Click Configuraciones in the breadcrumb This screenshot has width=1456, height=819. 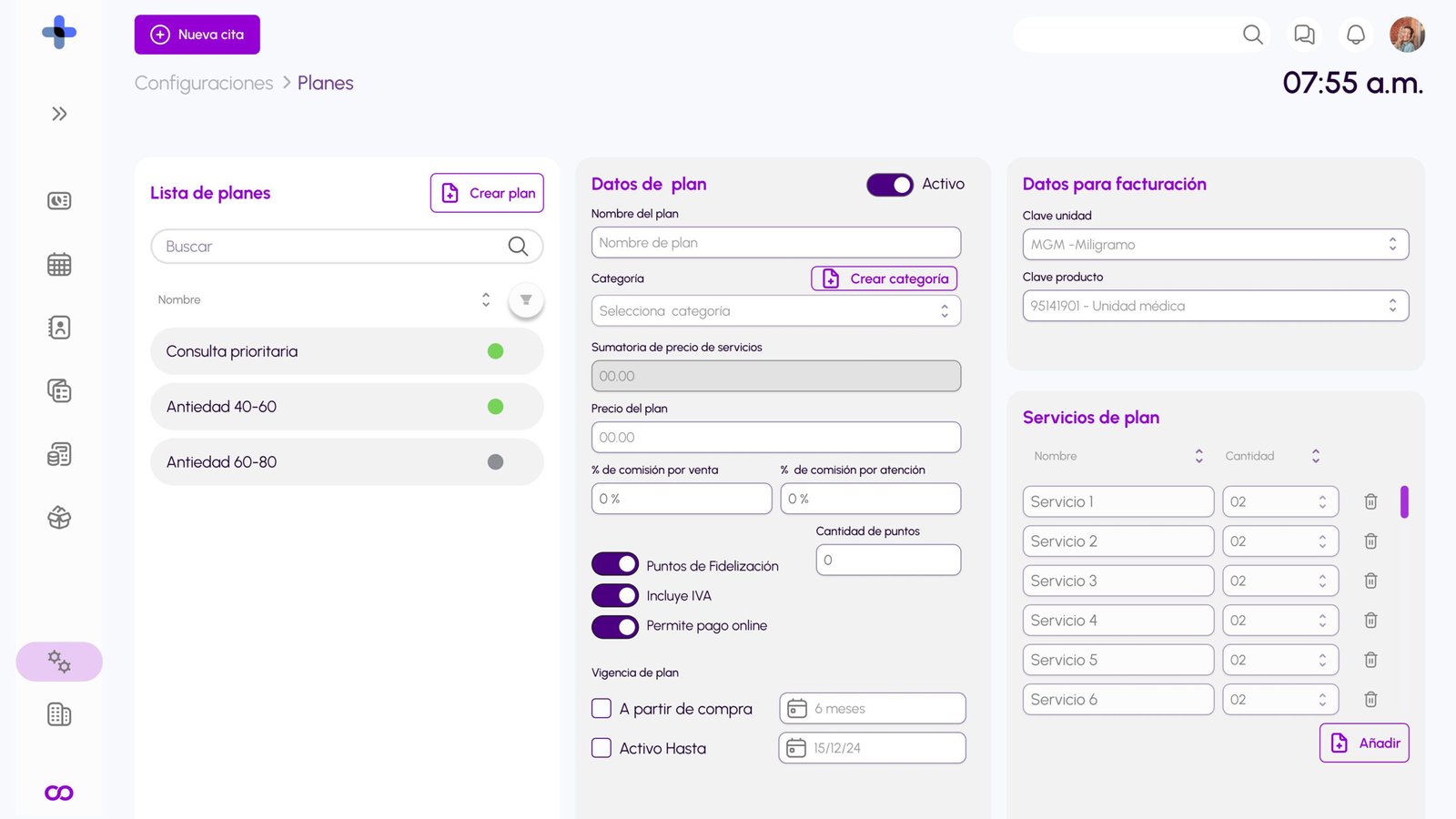(x=203, y=83)
